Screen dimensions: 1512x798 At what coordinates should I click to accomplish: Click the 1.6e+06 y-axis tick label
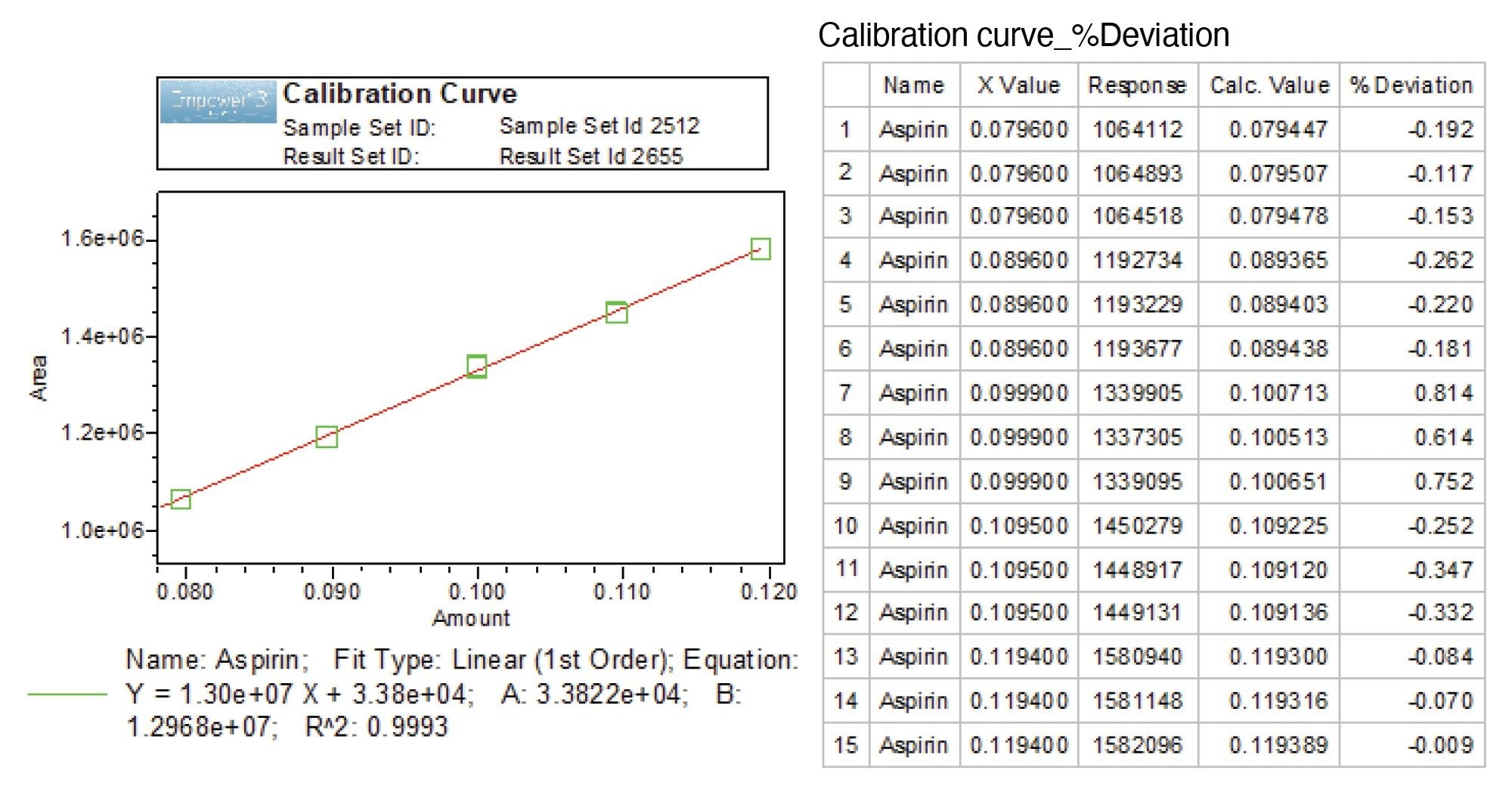click(102, 239)
